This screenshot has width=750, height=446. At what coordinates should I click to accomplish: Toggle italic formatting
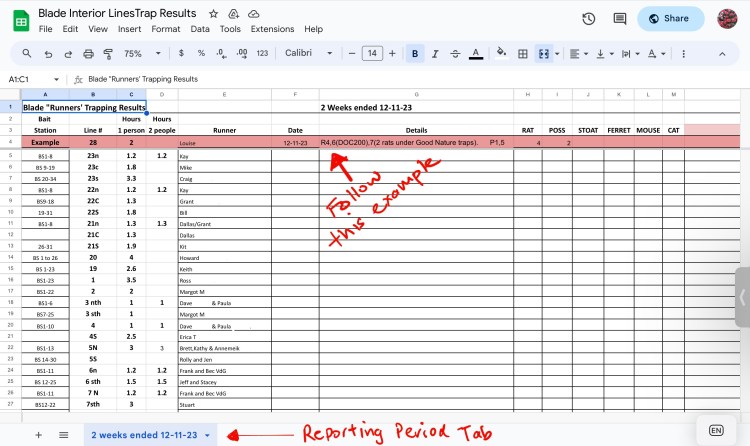tap(435, 53)
